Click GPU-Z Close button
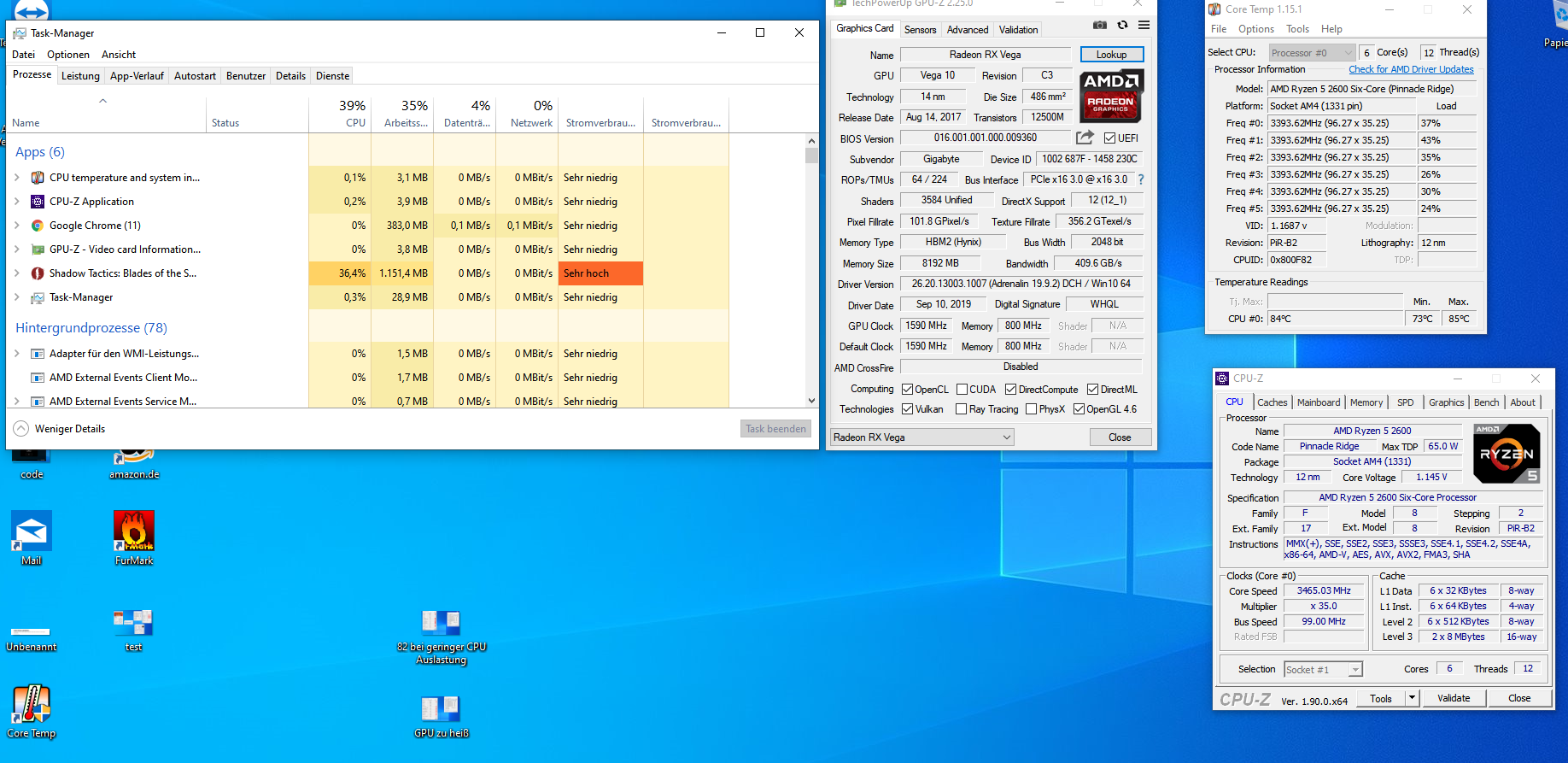The image size is (1568, 763). 1120,437
